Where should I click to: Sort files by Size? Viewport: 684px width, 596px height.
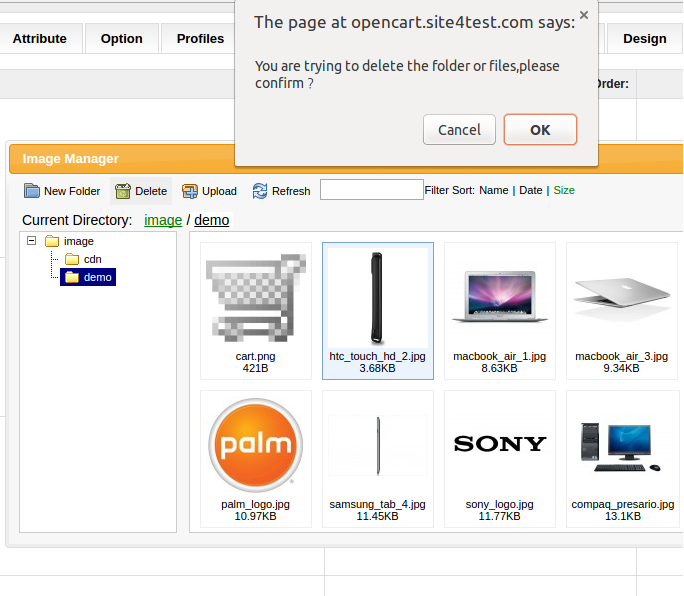[x=564, y=190]
